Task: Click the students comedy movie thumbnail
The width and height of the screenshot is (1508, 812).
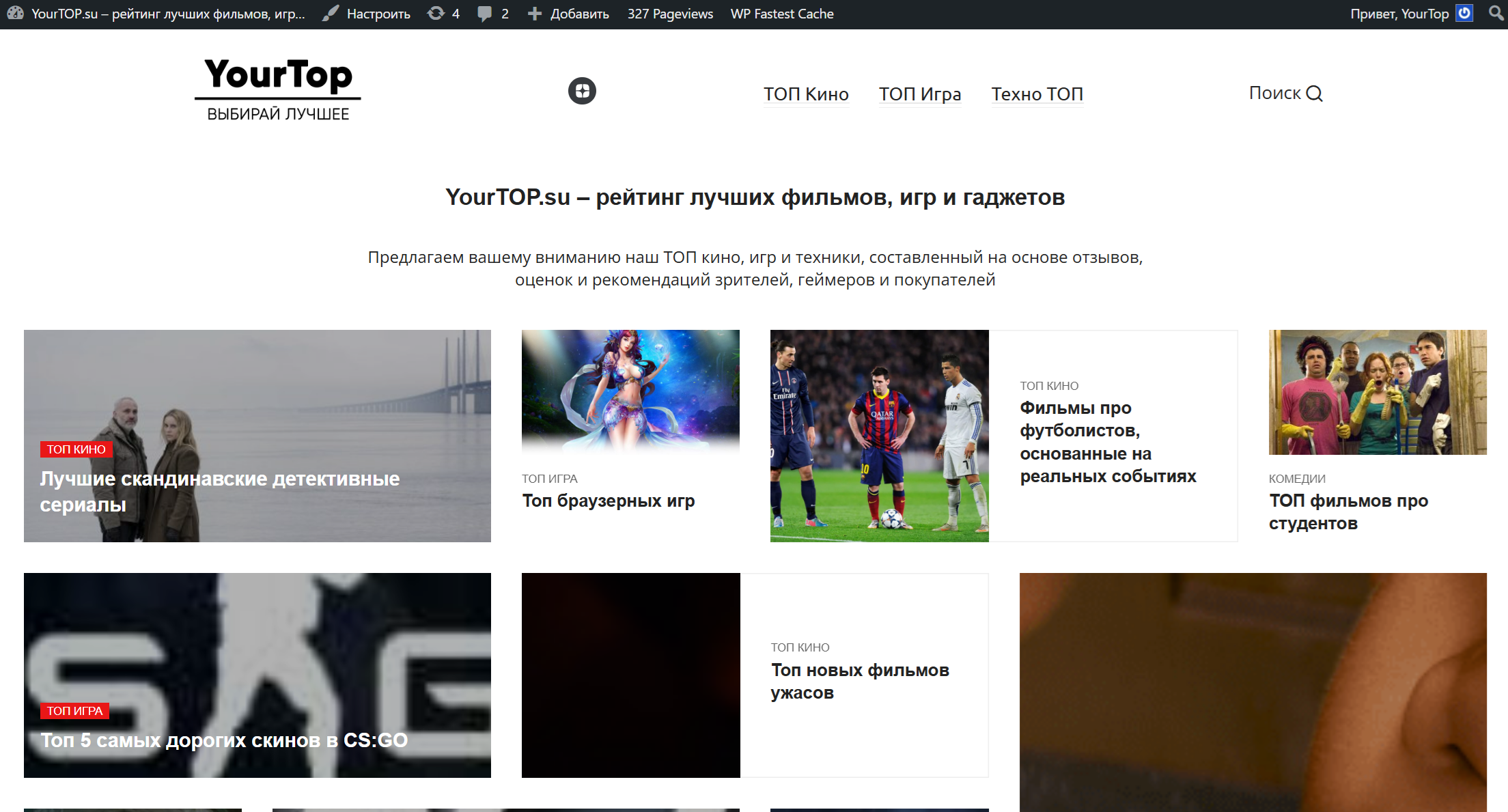Action: click(x=1378, y=392)
